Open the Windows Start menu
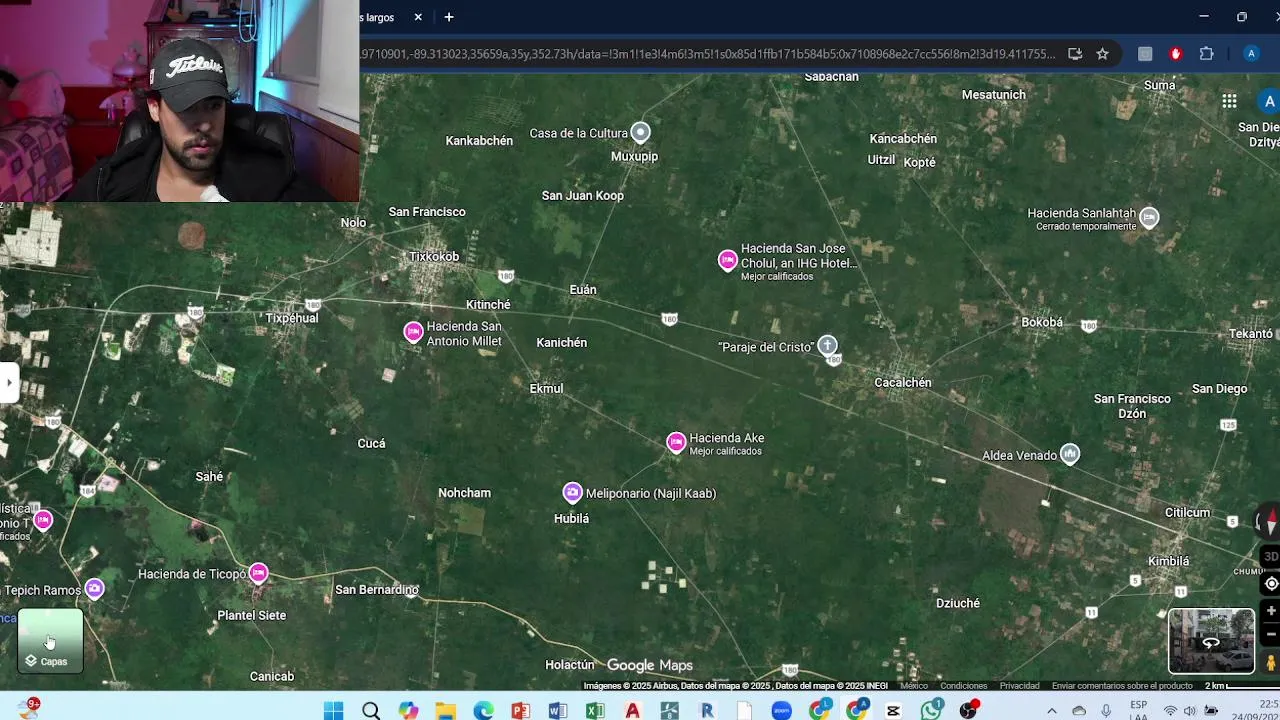Viewport: 1280px width, 720px height. pyautogui.click(x=334, y=711)
